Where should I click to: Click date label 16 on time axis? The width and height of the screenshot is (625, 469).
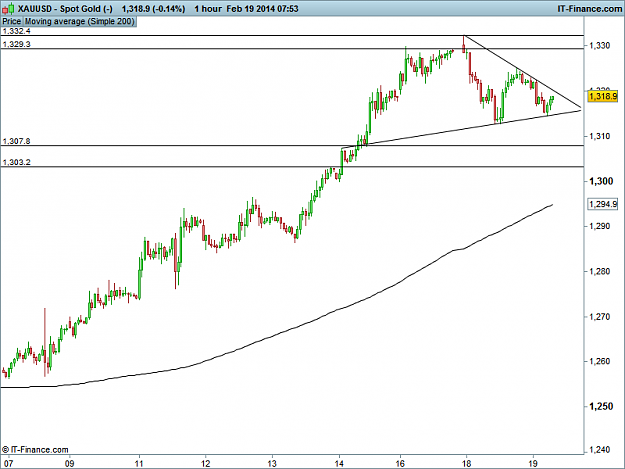(400, 463)
